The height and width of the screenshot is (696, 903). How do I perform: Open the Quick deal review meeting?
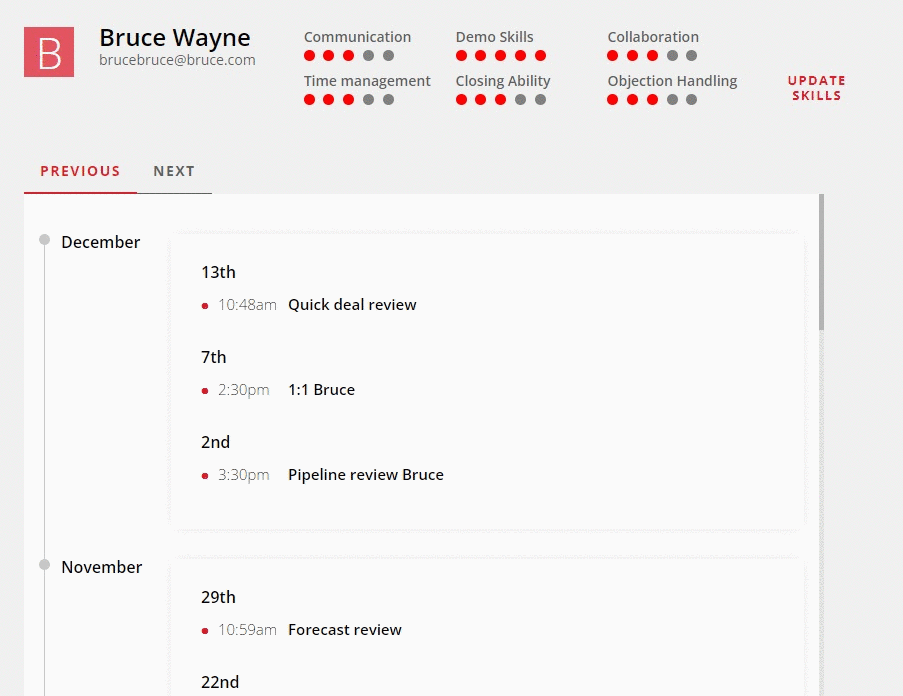[352, 305]
